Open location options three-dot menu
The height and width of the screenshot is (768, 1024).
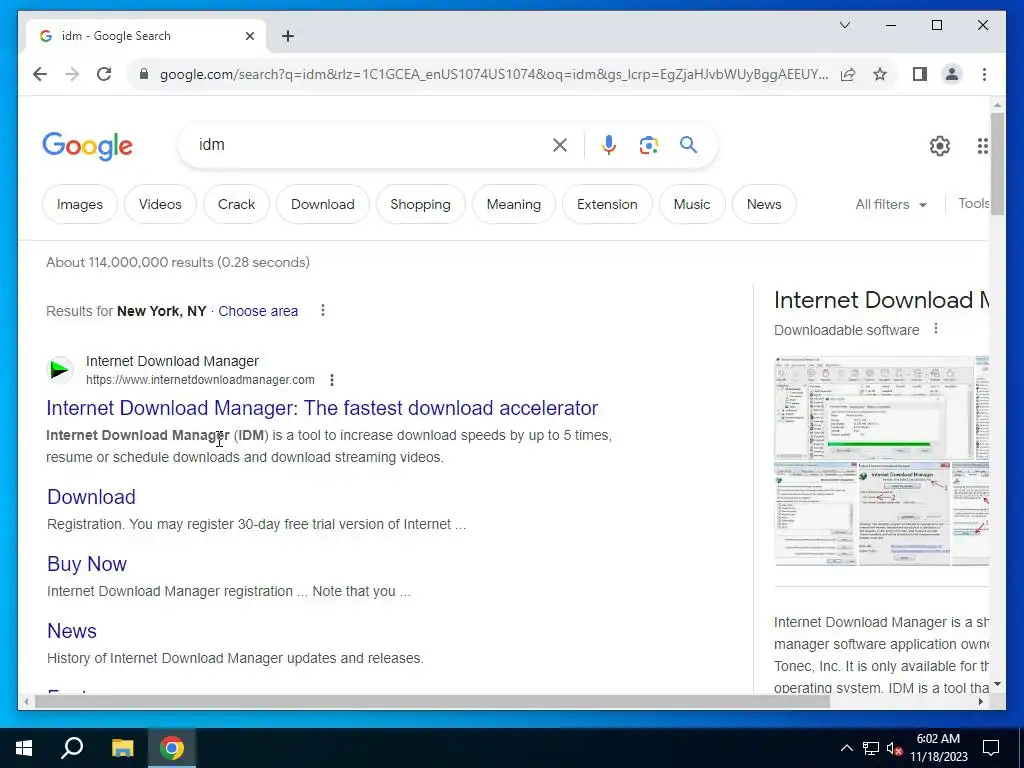(323, 311)
